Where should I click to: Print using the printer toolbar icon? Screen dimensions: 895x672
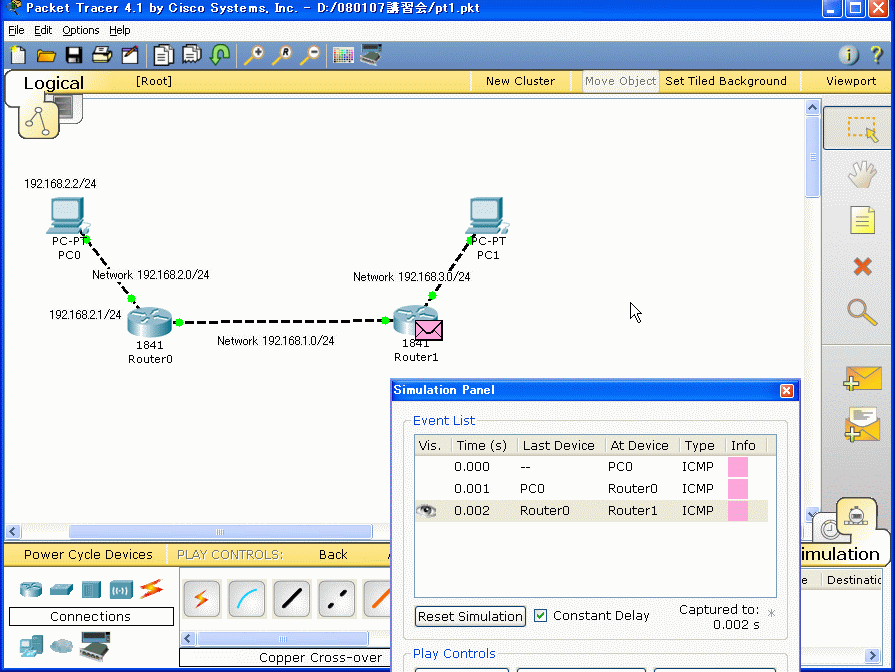pyautogui.click(x=102, y=55)
